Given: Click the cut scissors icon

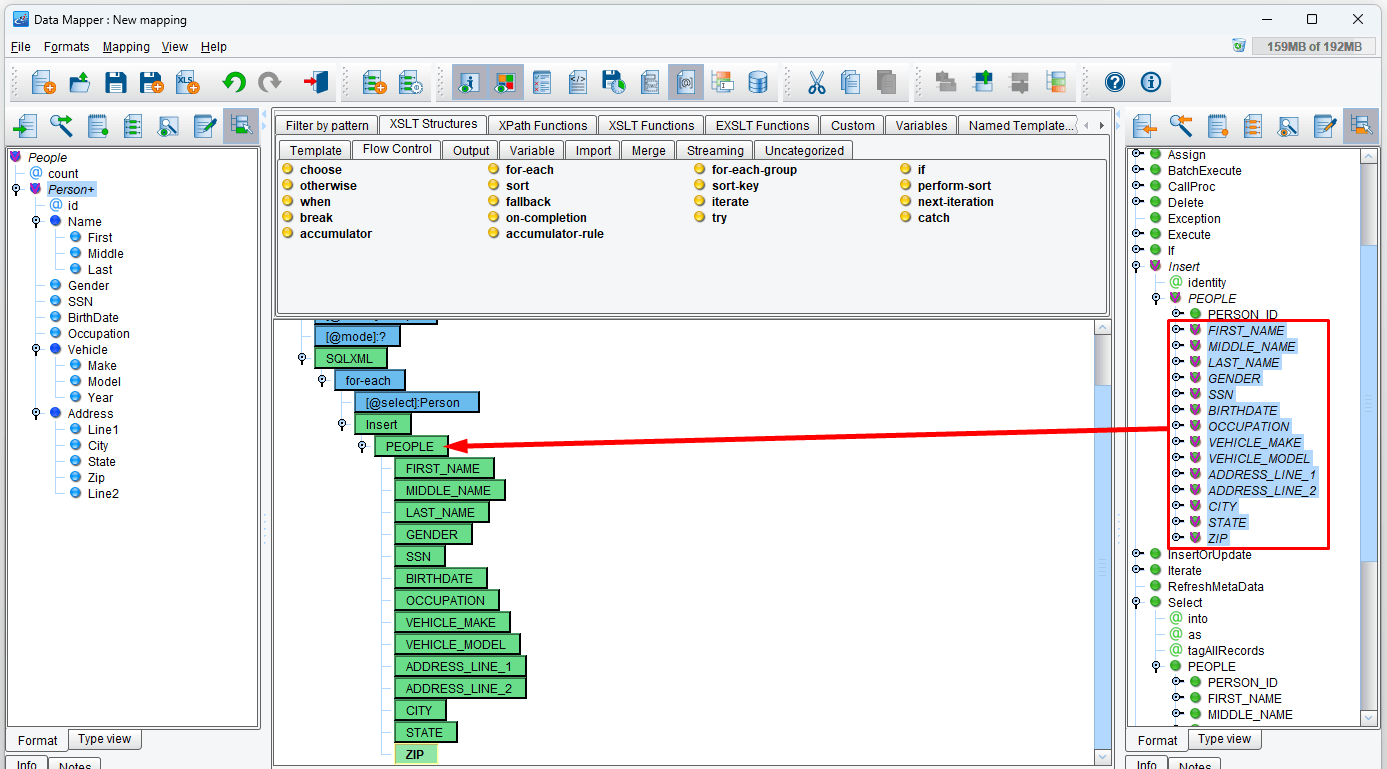Looking at the screenshot, I should (x=816, y=82).
